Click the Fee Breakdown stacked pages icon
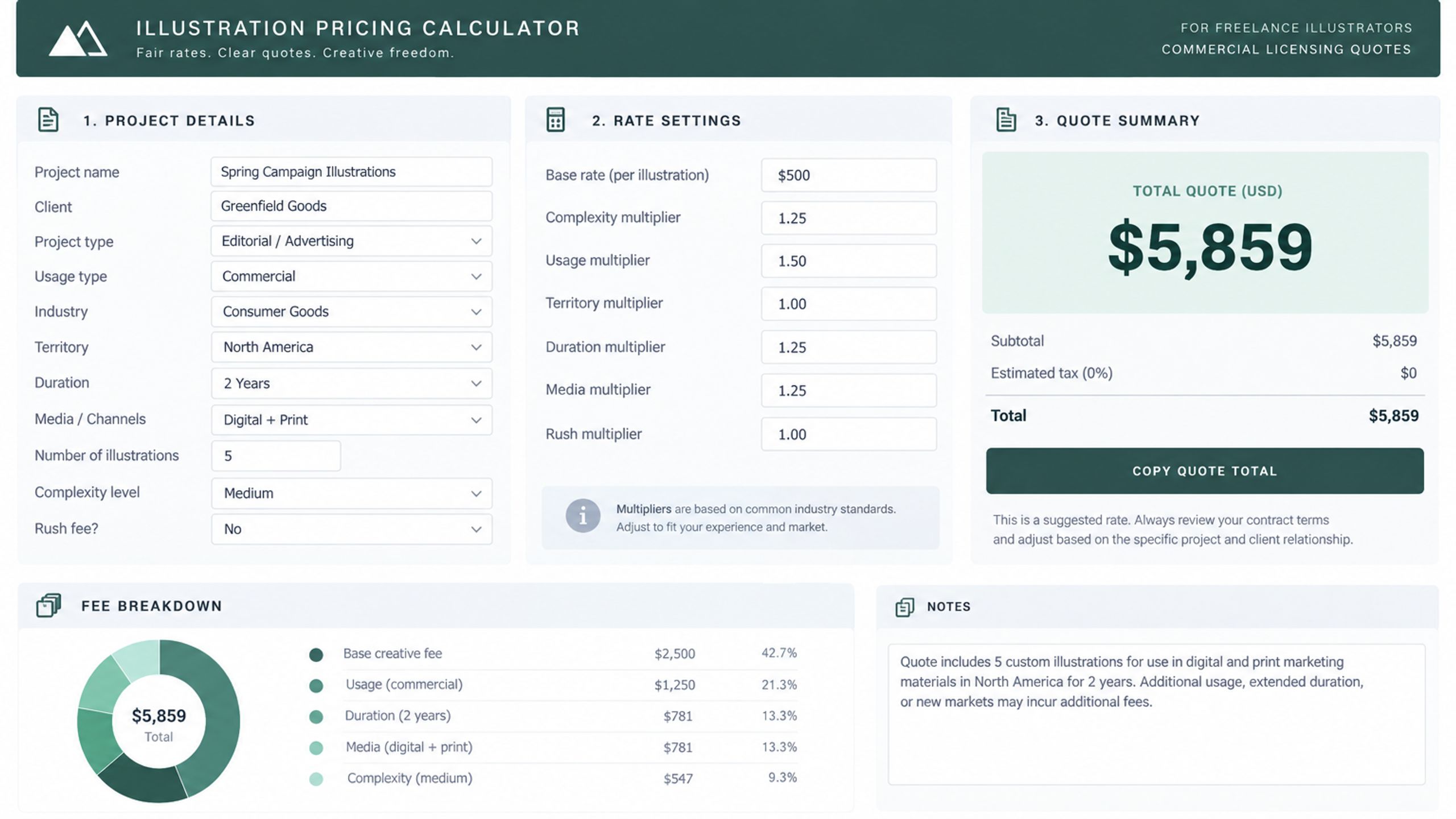This screenshot has height=819, width=1456. (x=48, y=605)
